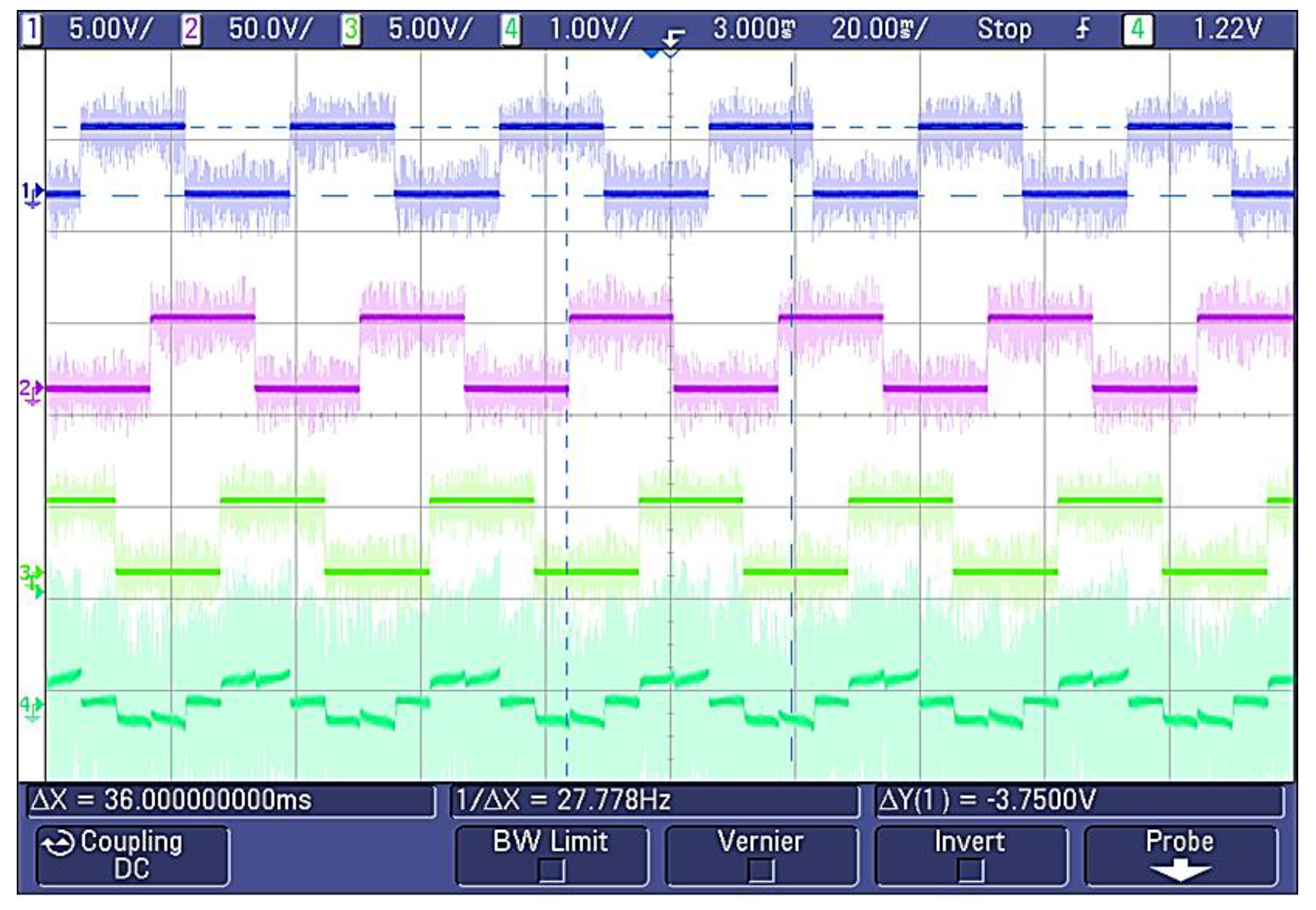
Task: Click the 20.00 ms/ timebase value
Action: [880, 29]
